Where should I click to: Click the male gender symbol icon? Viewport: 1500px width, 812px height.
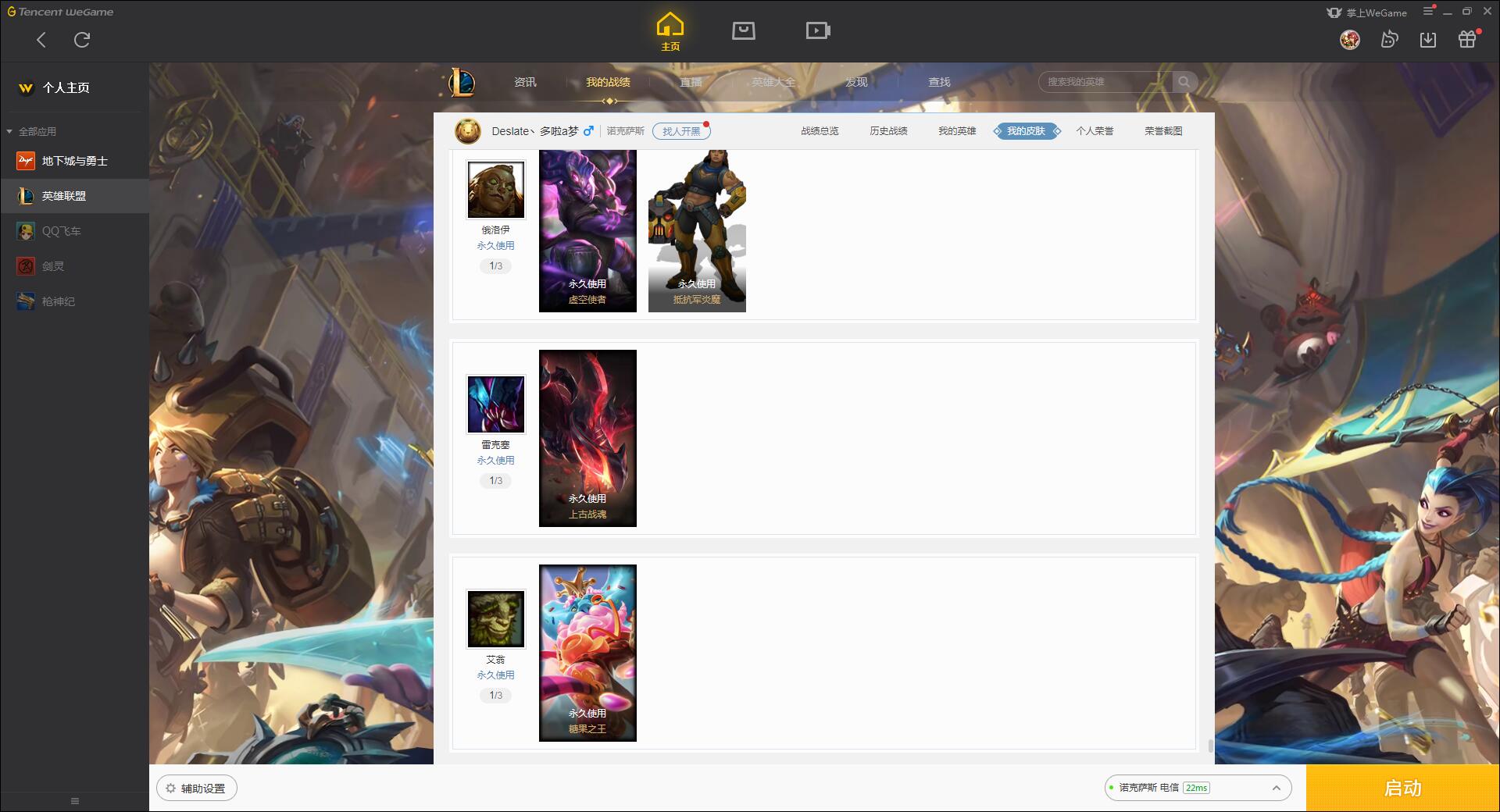pos(588,131)
